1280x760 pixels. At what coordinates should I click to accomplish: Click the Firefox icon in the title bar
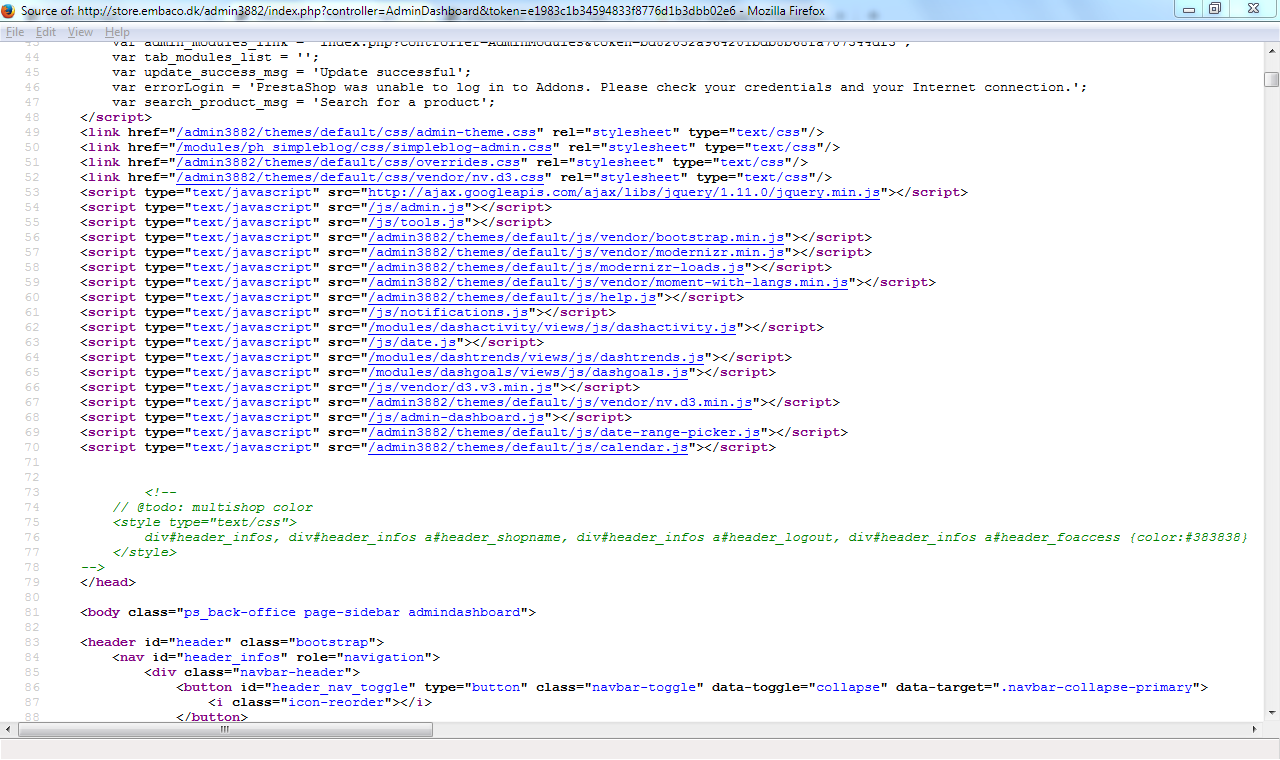click(10, 9)
